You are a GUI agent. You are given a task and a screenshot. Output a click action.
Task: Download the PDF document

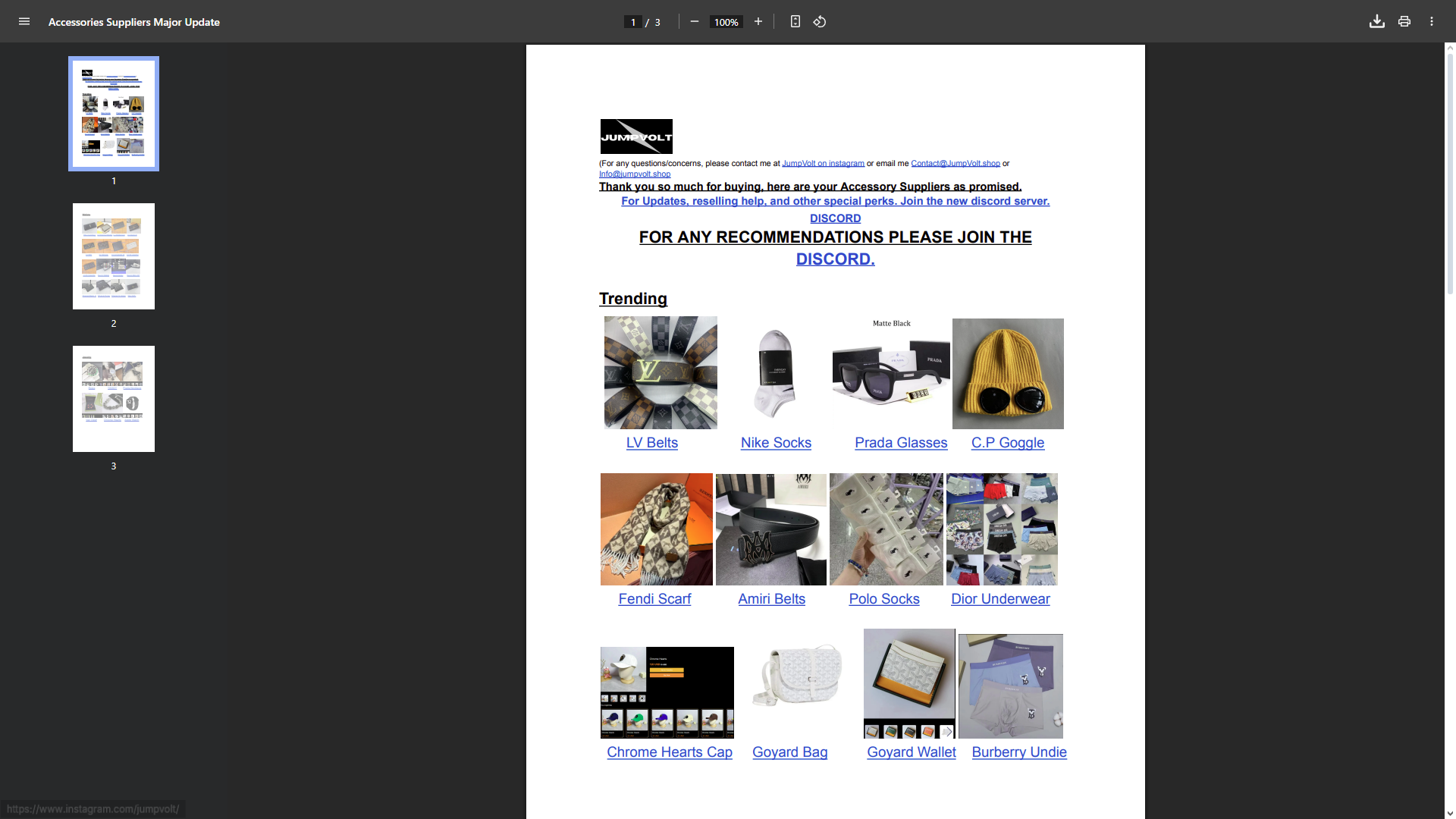click(x=1376, y=22)
